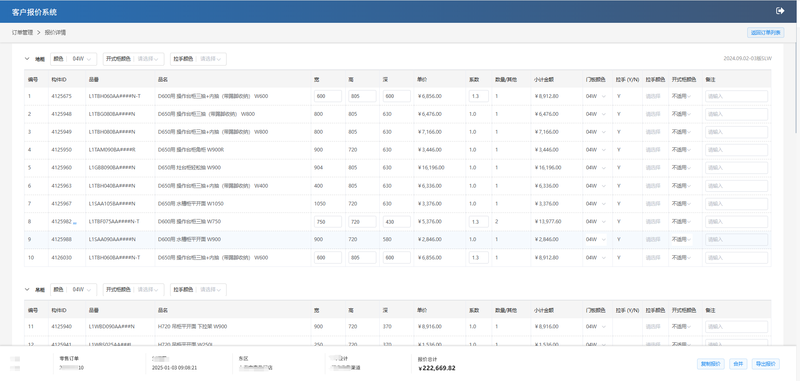
Task: Open row 6 拉手颜色 请选择 dropdown
Action: pyautogui.click(x=653, y=186)
